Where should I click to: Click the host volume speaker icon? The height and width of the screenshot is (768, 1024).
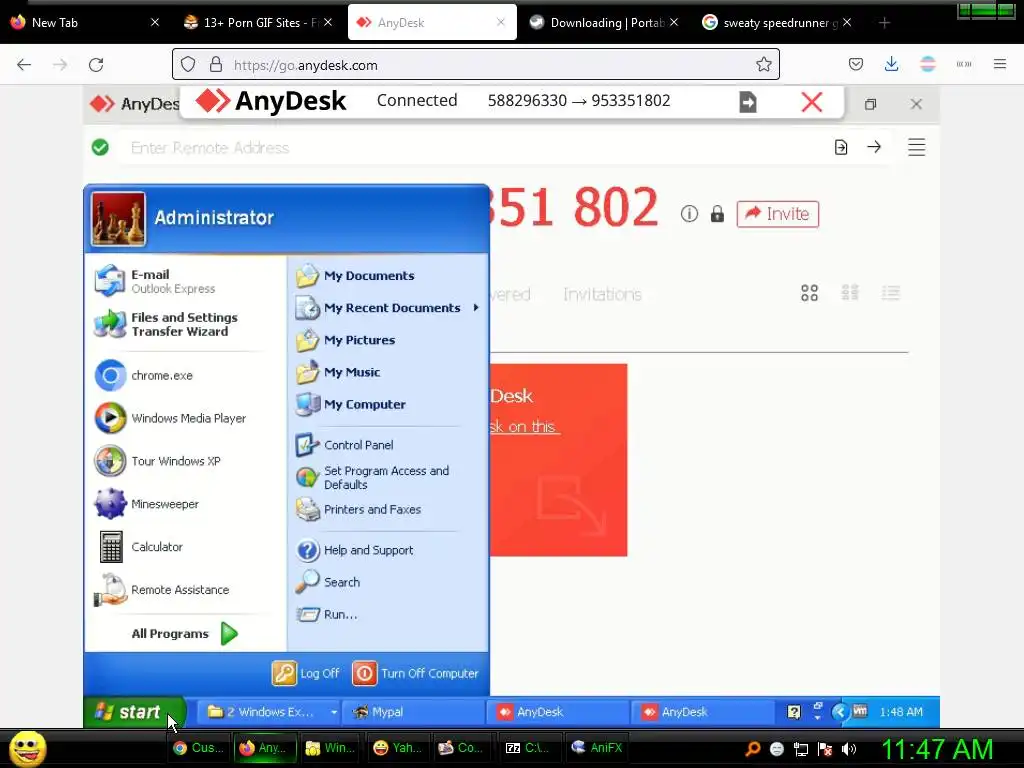(x=848, y=749)
